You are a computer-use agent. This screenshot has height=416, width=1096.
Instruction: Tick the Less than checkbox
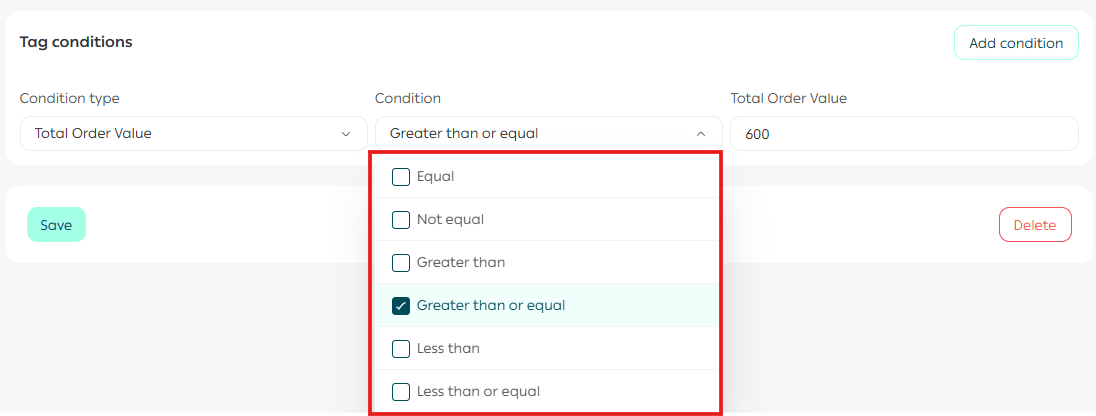pos(401,349)
